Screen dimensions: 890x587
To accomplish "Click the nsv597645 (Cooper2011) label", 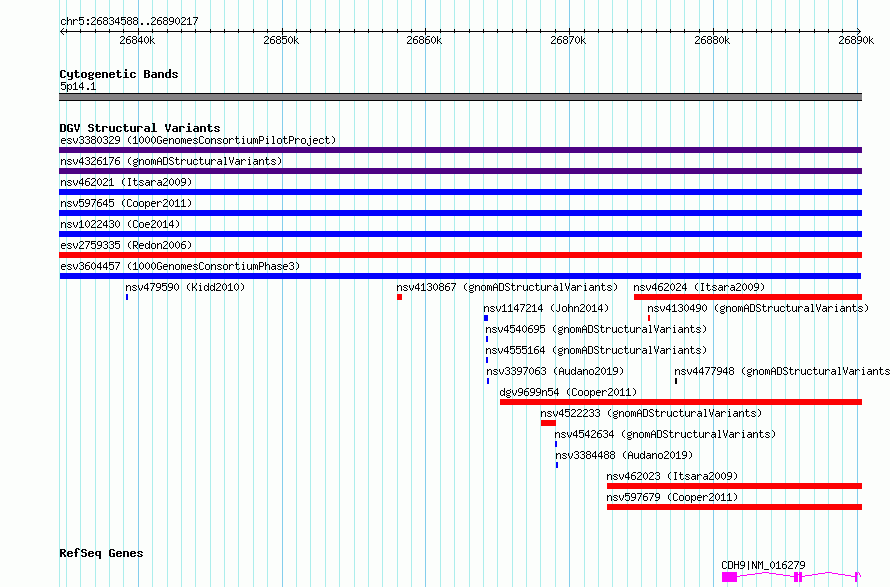I will (x=126, y=203).
